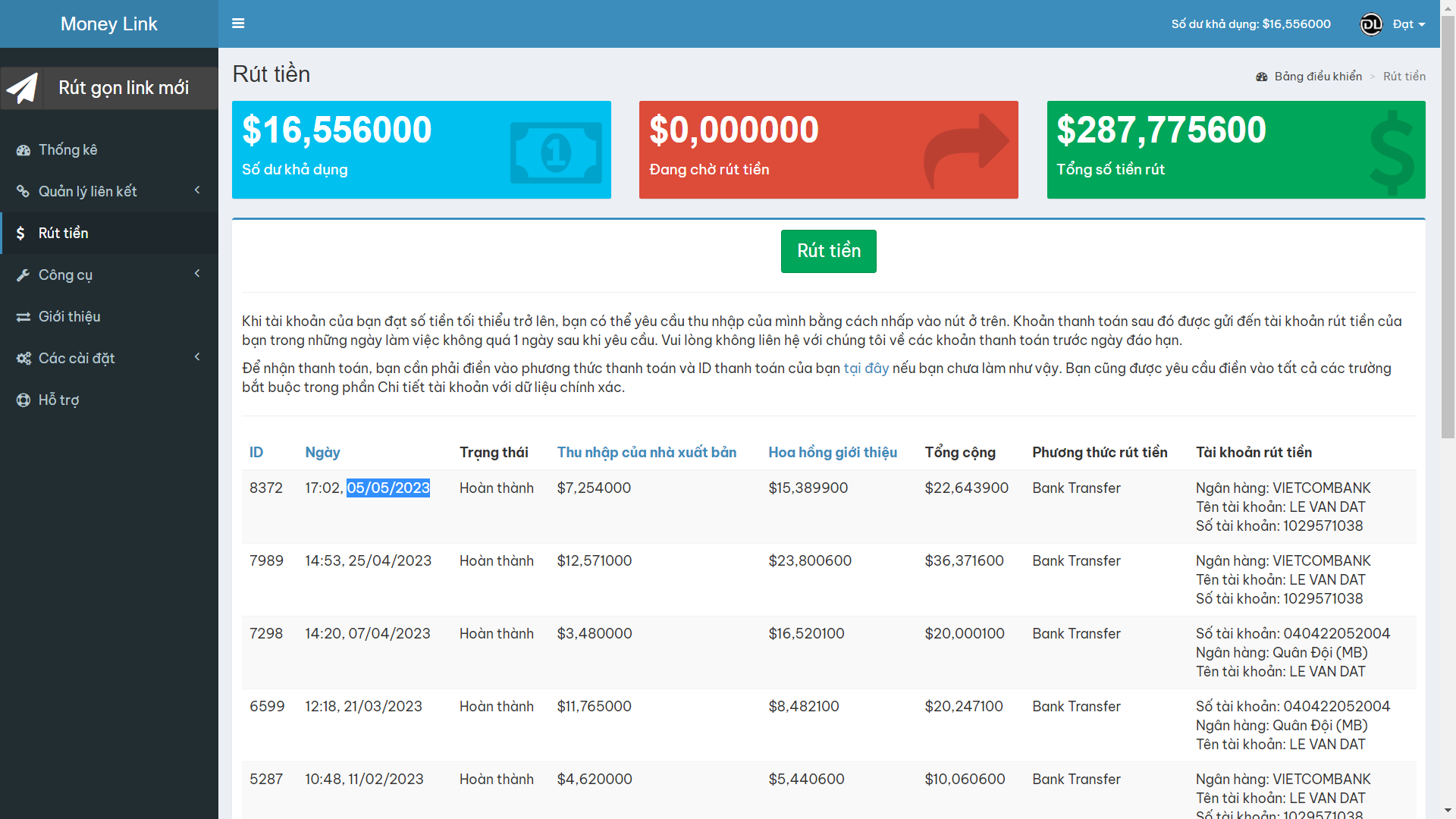The width and height of the screenshot is (1456, 819).
Task: Open the tại đây hyperlink
Action: (866, 369)
